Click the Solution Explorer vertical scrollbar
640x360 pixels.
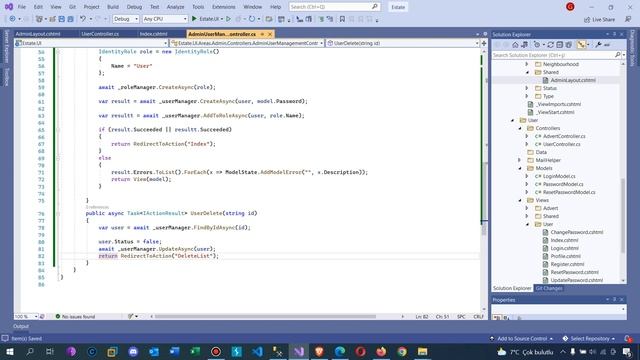(623, 215)
